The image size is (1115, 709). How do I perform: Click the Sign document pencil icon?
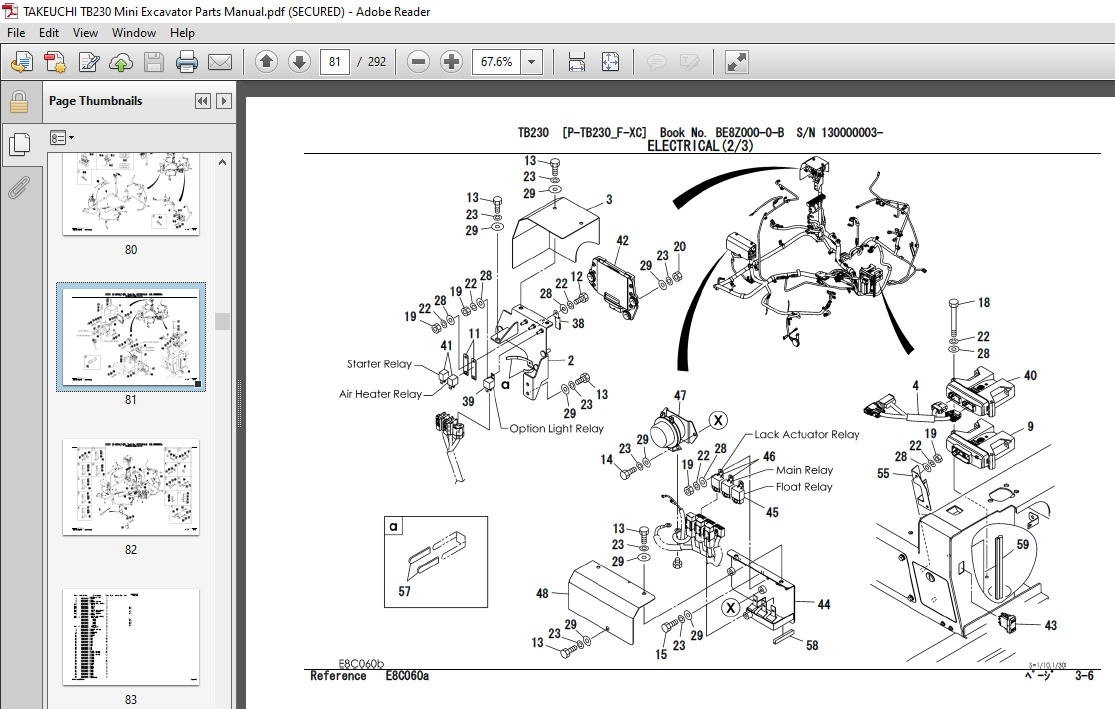pos(88,63)
